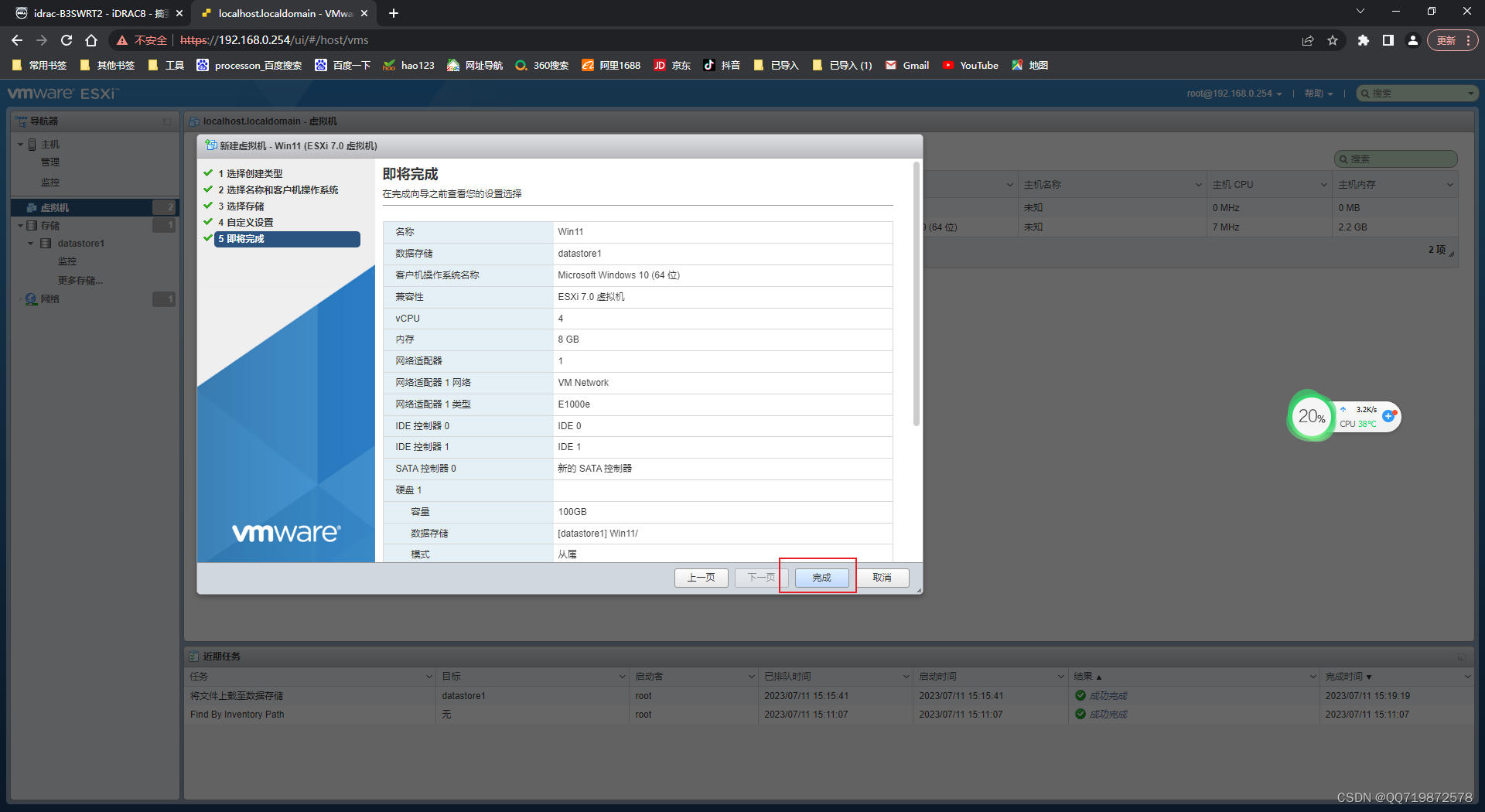
Task: Click the 取消 button
Action: 882,578
